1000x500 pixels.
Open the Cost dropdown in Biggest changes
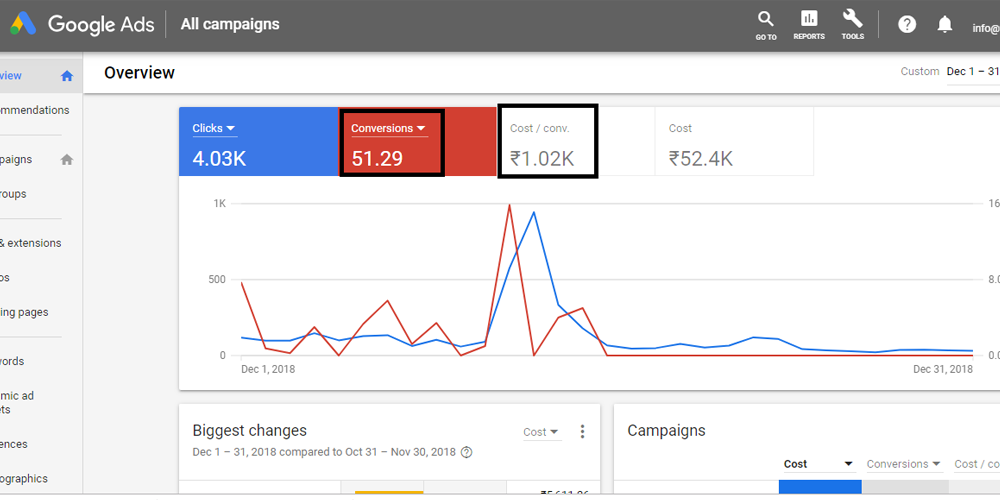(x=541, y=432)
